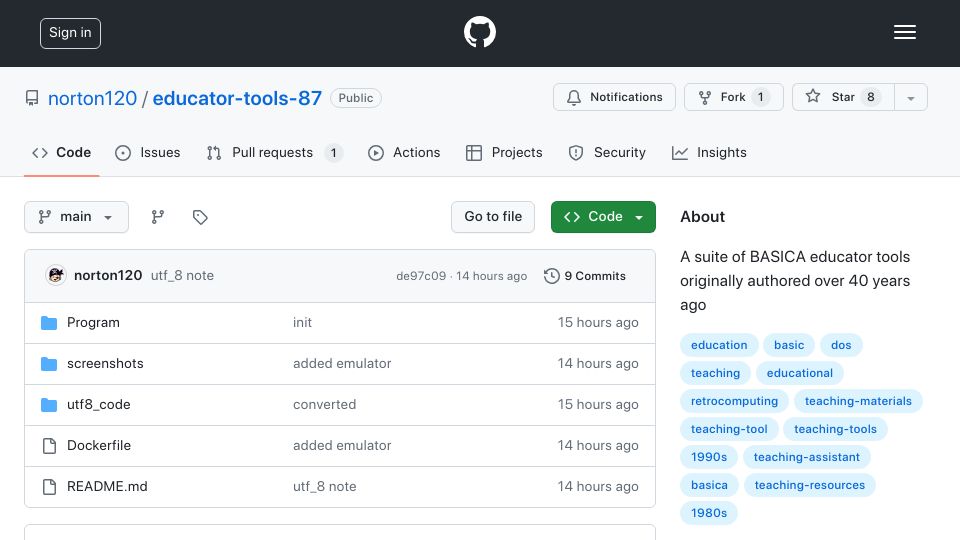
Task: Click the GitHub Octocat logo
Action: pyautogui.click(x=479, y=32)
